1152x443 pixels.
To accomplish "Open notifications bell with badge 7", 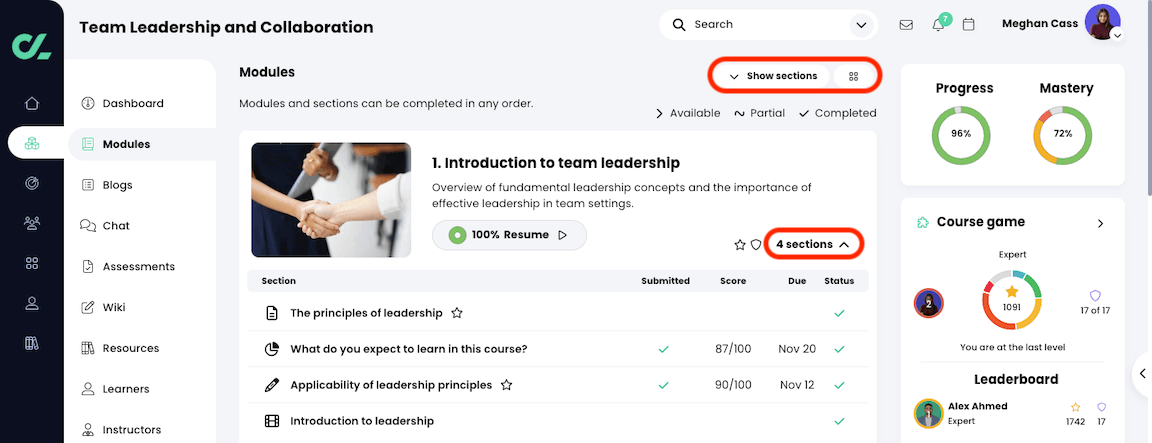I will coord(938,25).
